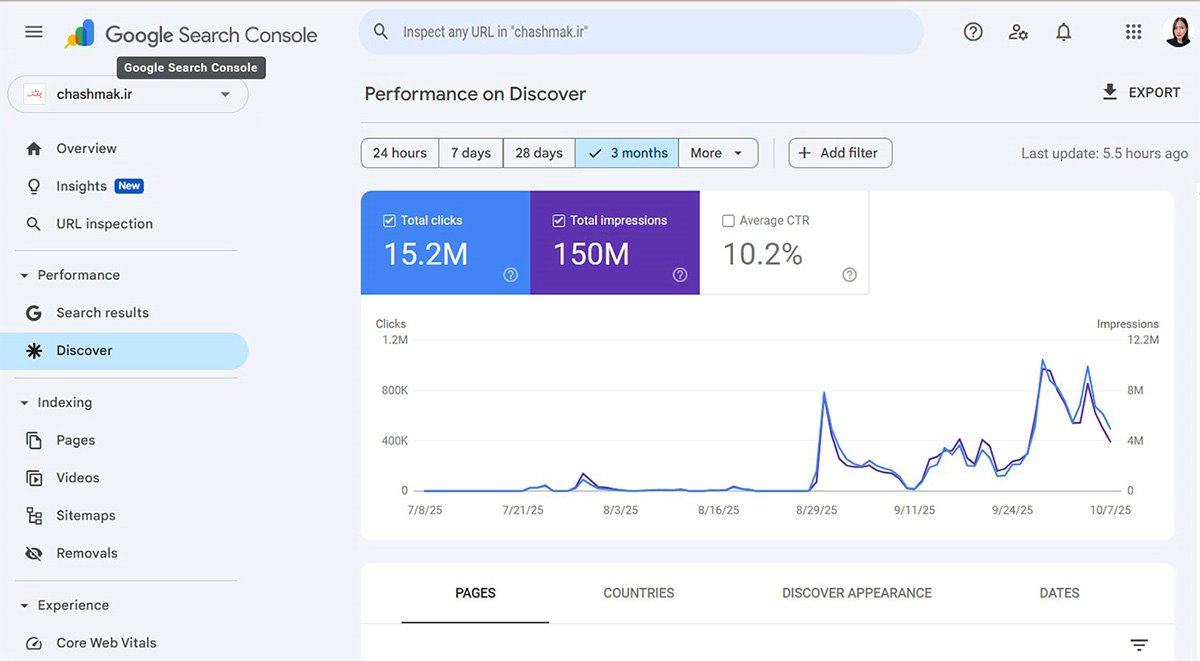1200x661 pixels.
Task: Expand the More date range dropdown
Action: click(717, 153)
